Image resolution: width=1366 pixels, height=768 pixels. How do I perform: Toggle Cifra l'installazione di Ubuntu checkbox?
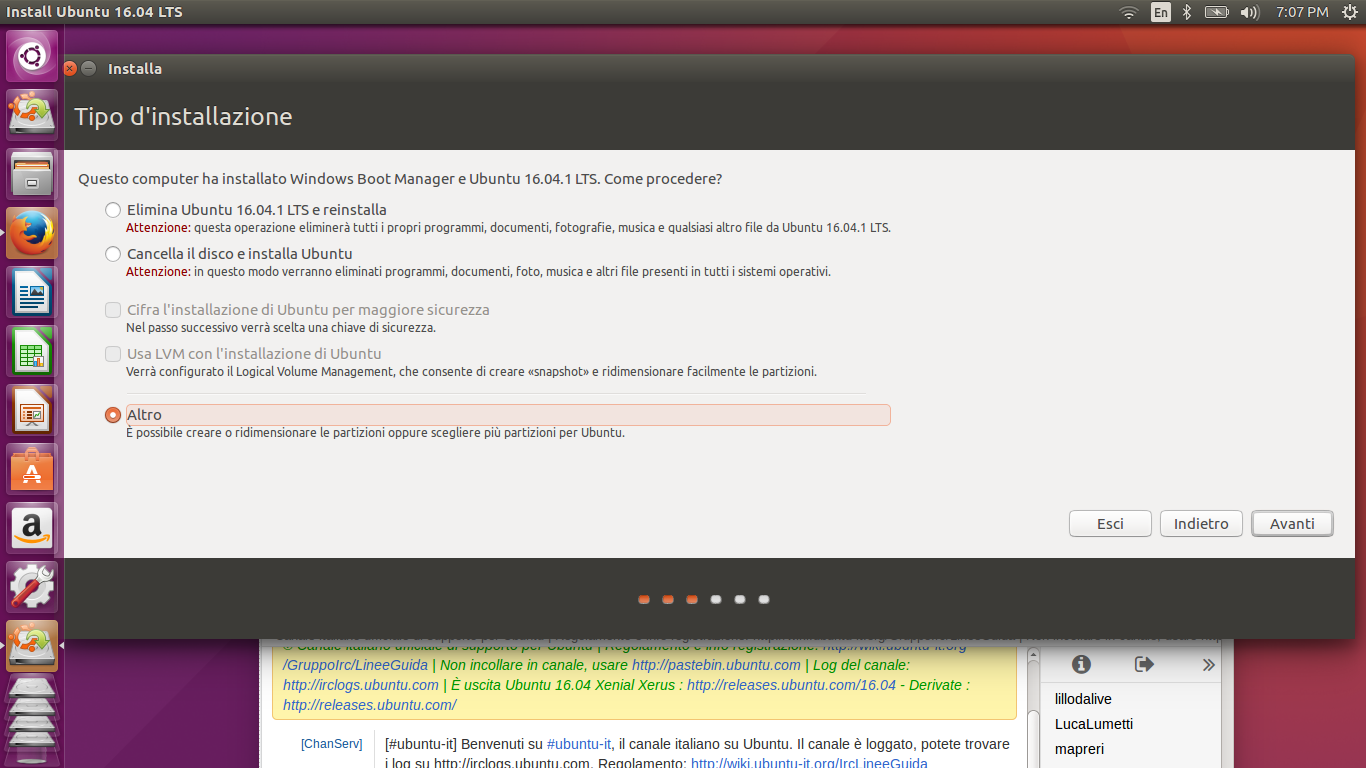pos(113,310)
